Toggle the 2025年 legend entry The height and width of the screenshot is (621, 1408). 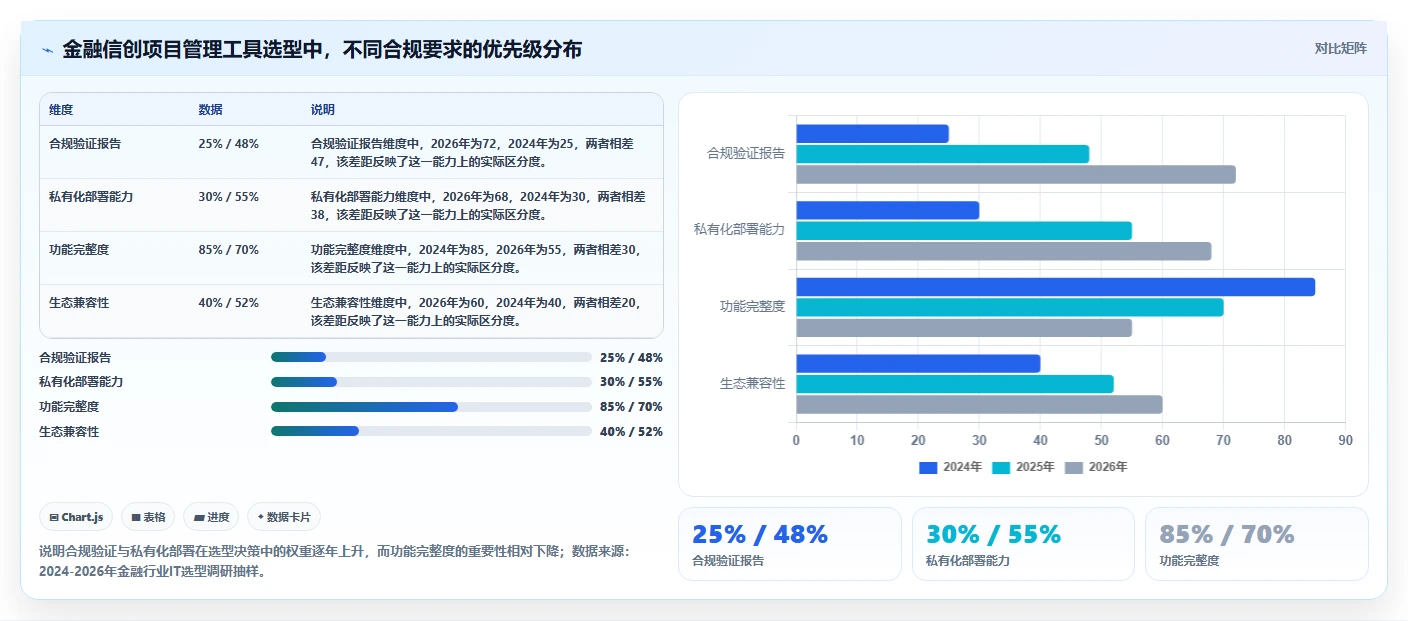coord(1024,467)
